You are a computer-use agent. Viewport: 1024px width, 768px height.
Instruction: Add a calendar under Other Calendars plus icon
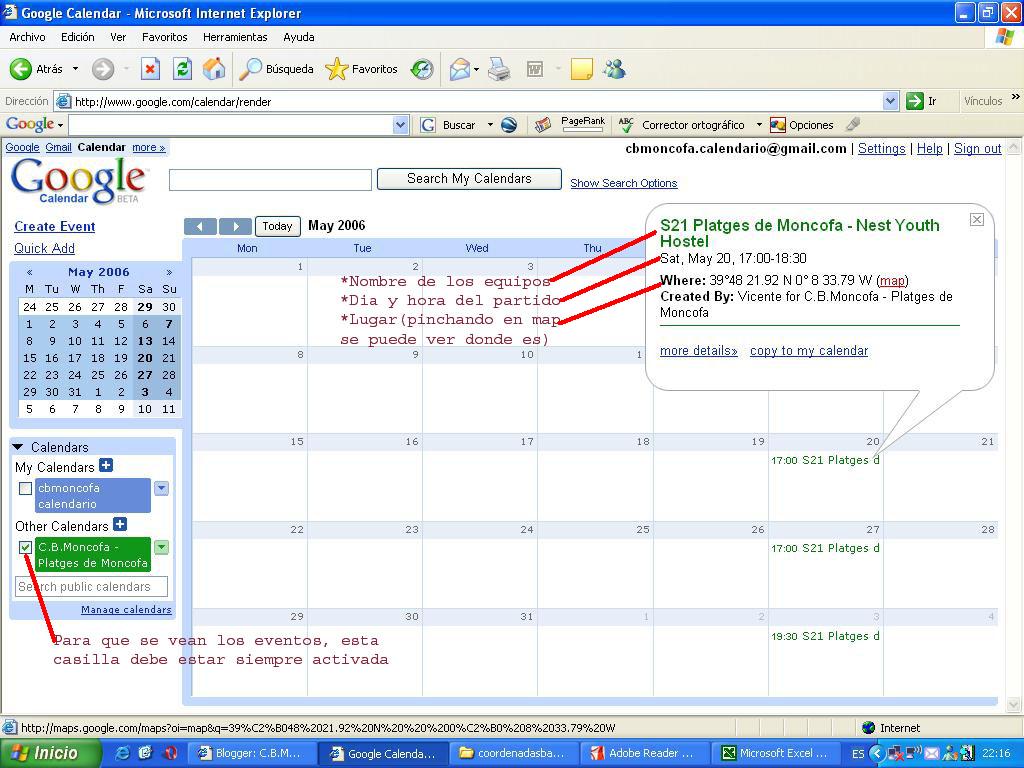point(120,524)
